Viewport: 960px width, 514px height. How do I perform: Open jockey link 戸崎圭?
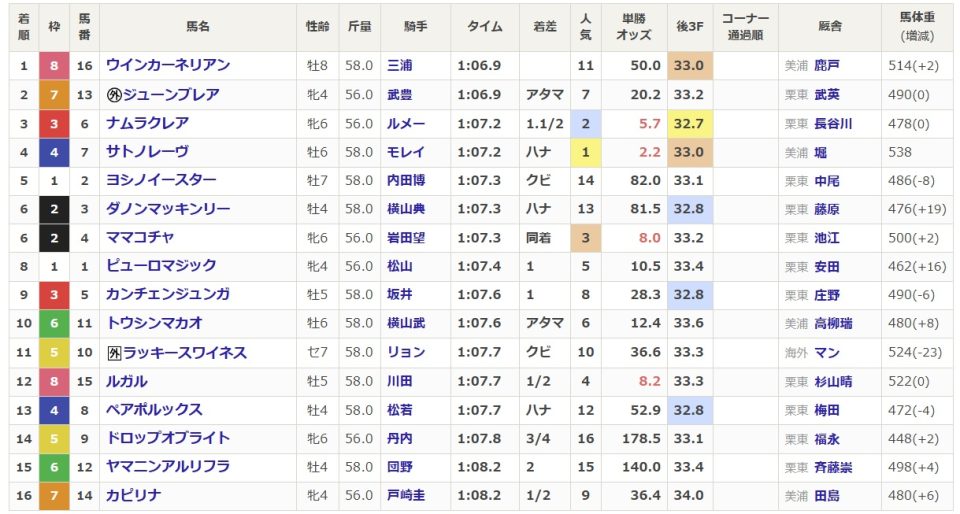[406, 496]
